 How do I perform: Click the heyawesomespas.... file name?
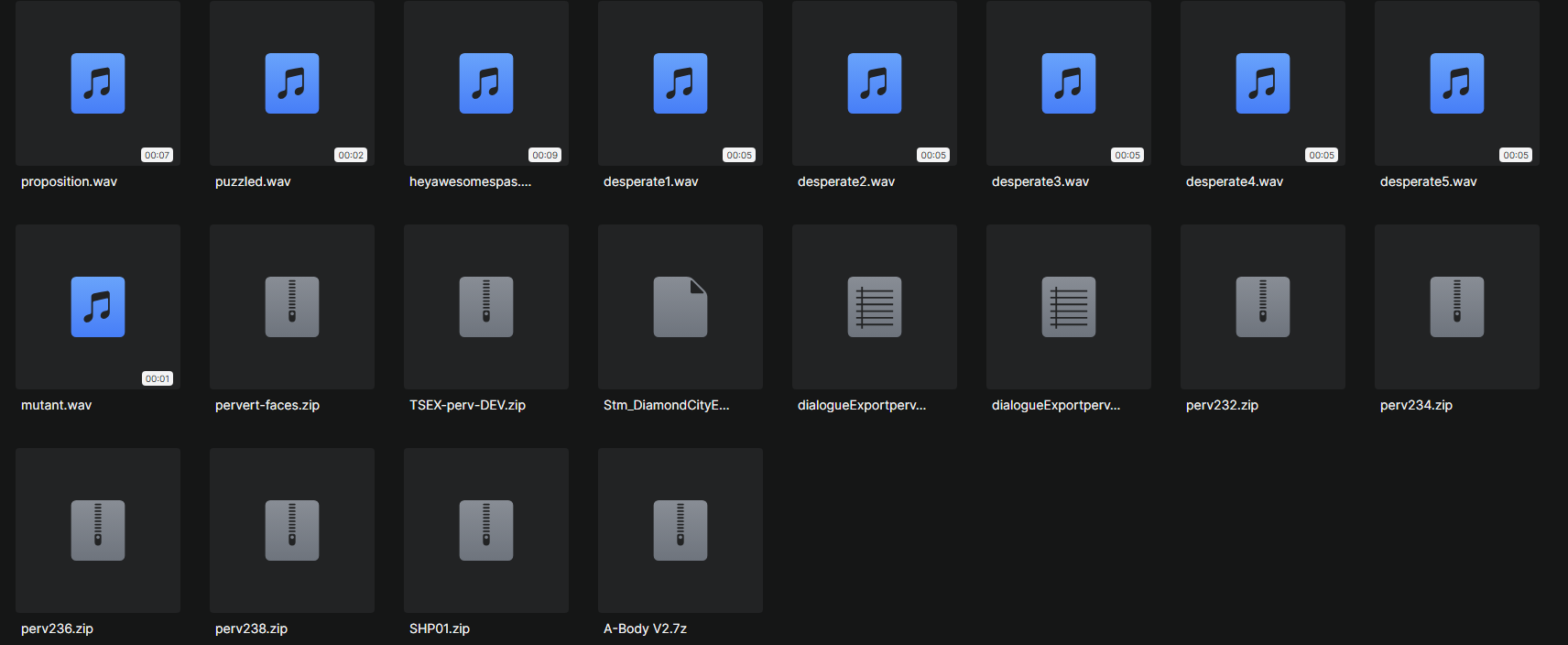click(x=471, y=181)
